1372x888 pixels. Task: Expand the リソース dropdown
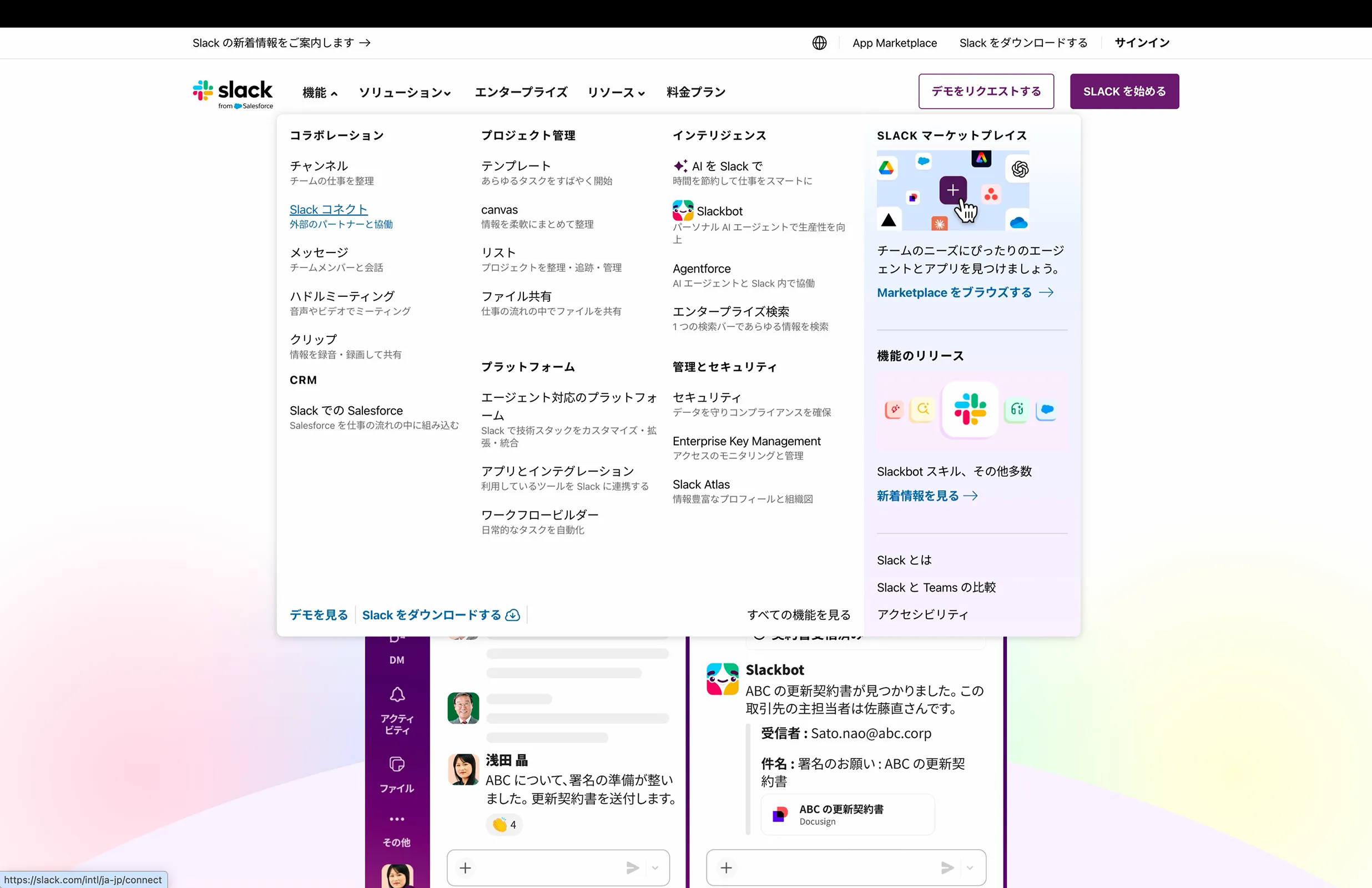[x=616, y=92]
